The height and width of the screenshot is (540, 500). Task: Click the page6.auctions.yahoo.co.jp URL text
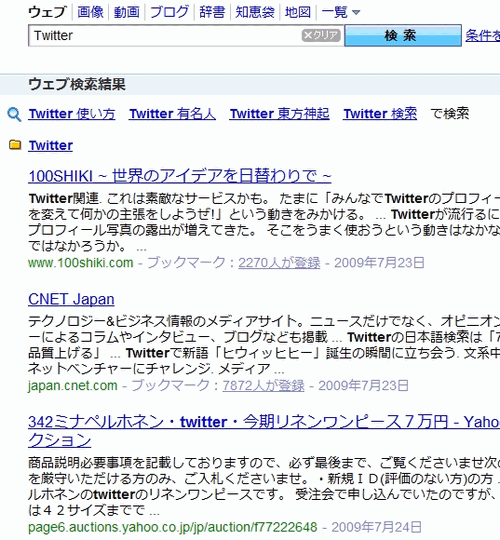point(173,527)
